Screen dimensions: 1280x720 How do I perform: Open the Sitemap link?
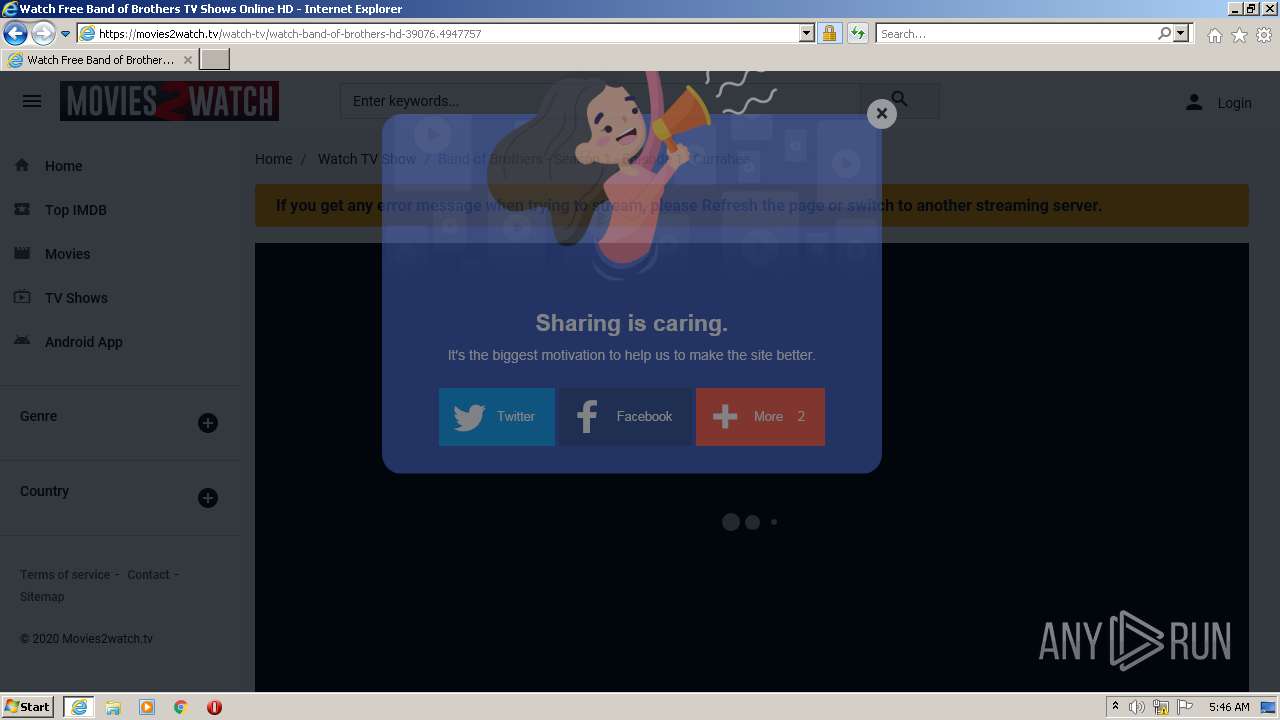[42, 597]
